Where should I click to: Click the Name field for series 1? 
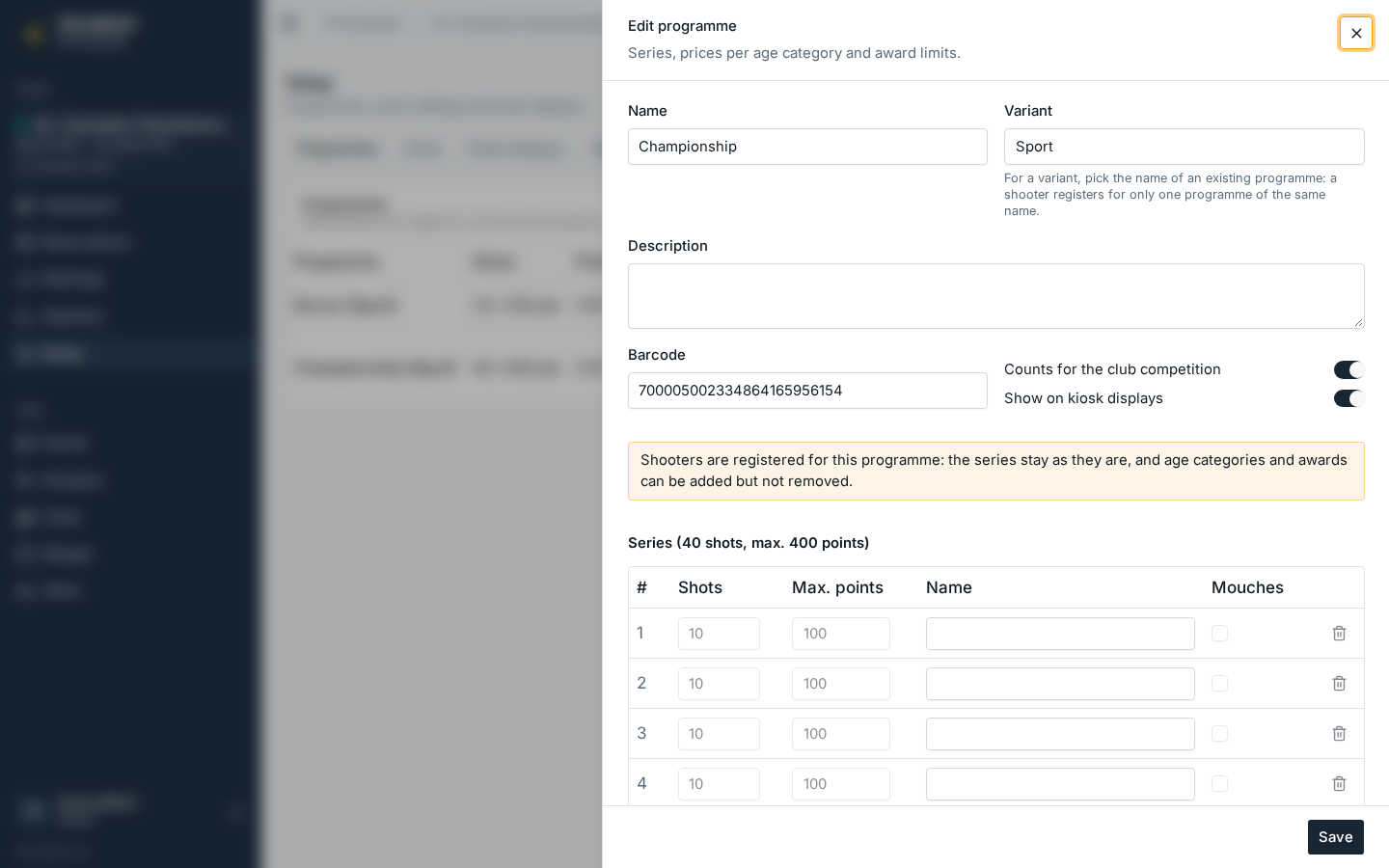pyautogui.click(x=1060, y=634)
